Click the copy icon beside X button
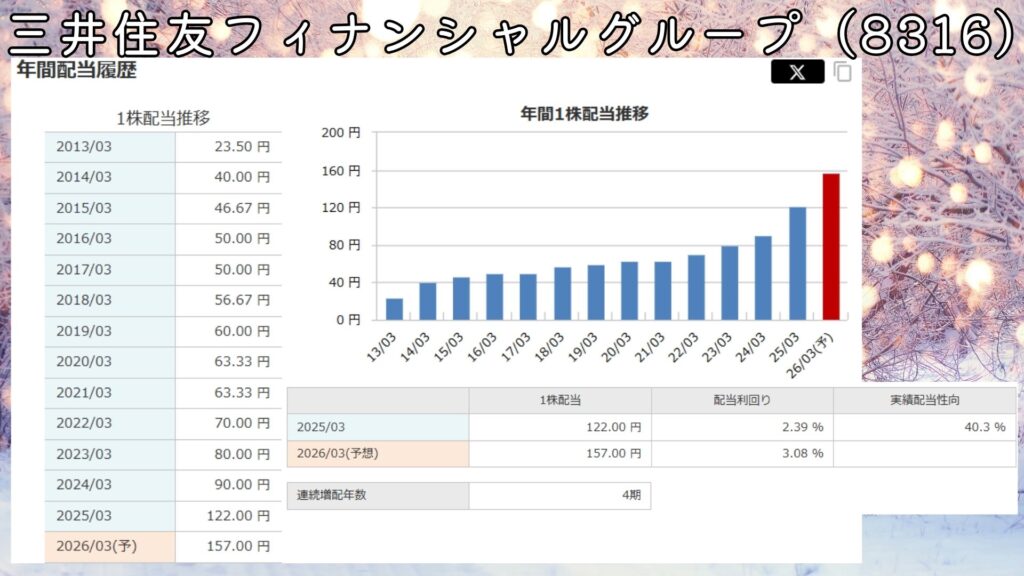The height and width of the screenshot is (576, 1024). click(843, 72)
